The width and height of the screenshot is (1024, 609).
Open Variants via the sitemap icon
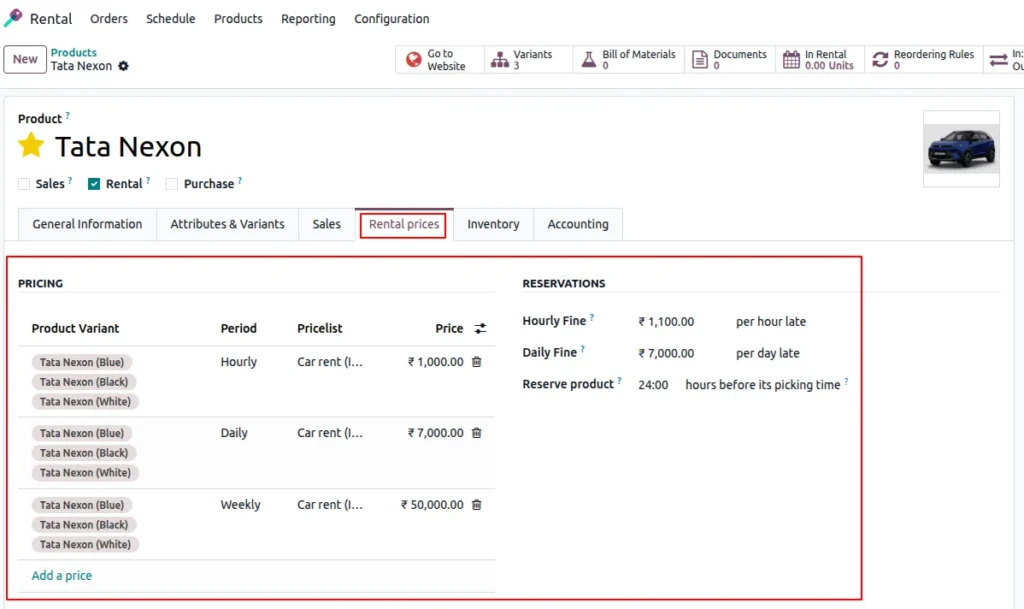[x=500, y=60]
